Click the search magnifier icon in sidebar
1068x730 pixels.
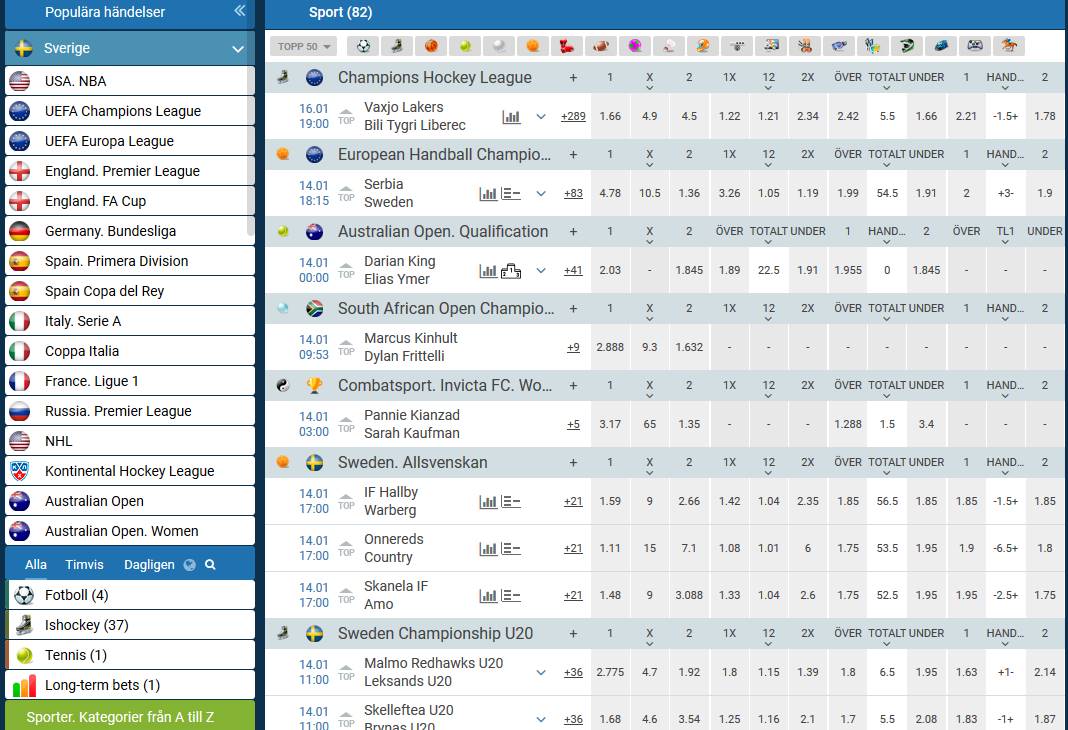(210, 565)
